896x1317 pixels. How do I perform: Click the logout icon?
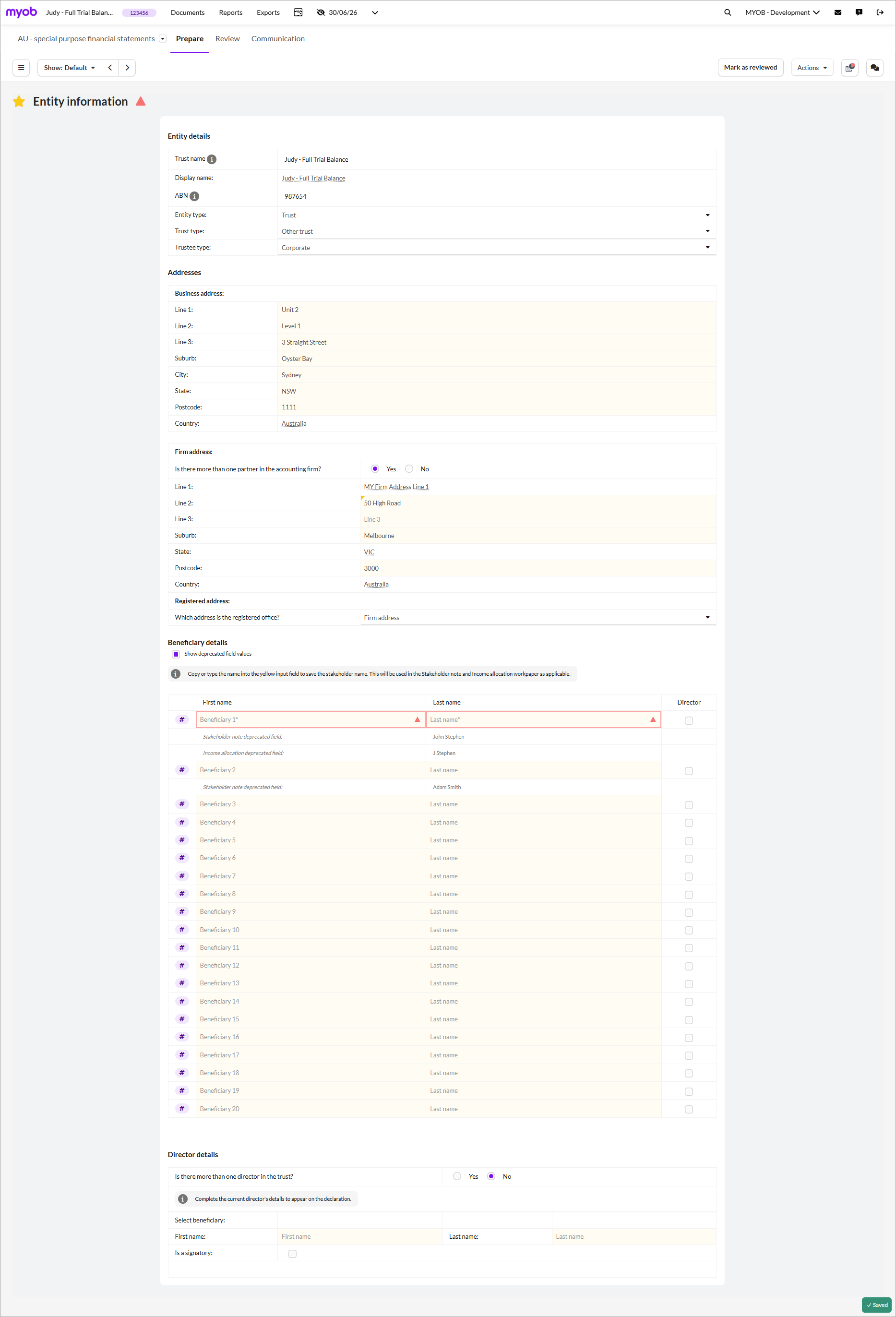881,12
